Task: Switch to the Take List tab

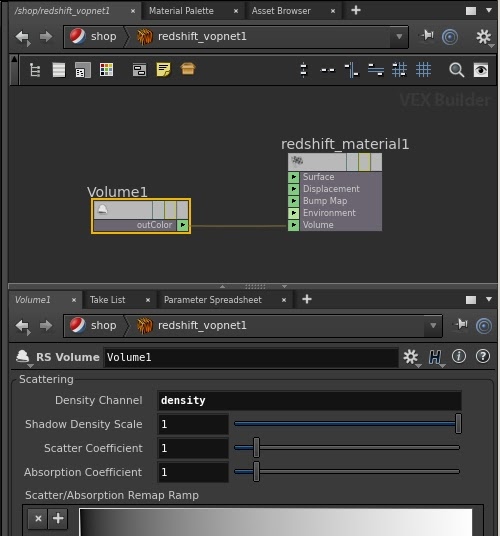Action: coord(107,300)
